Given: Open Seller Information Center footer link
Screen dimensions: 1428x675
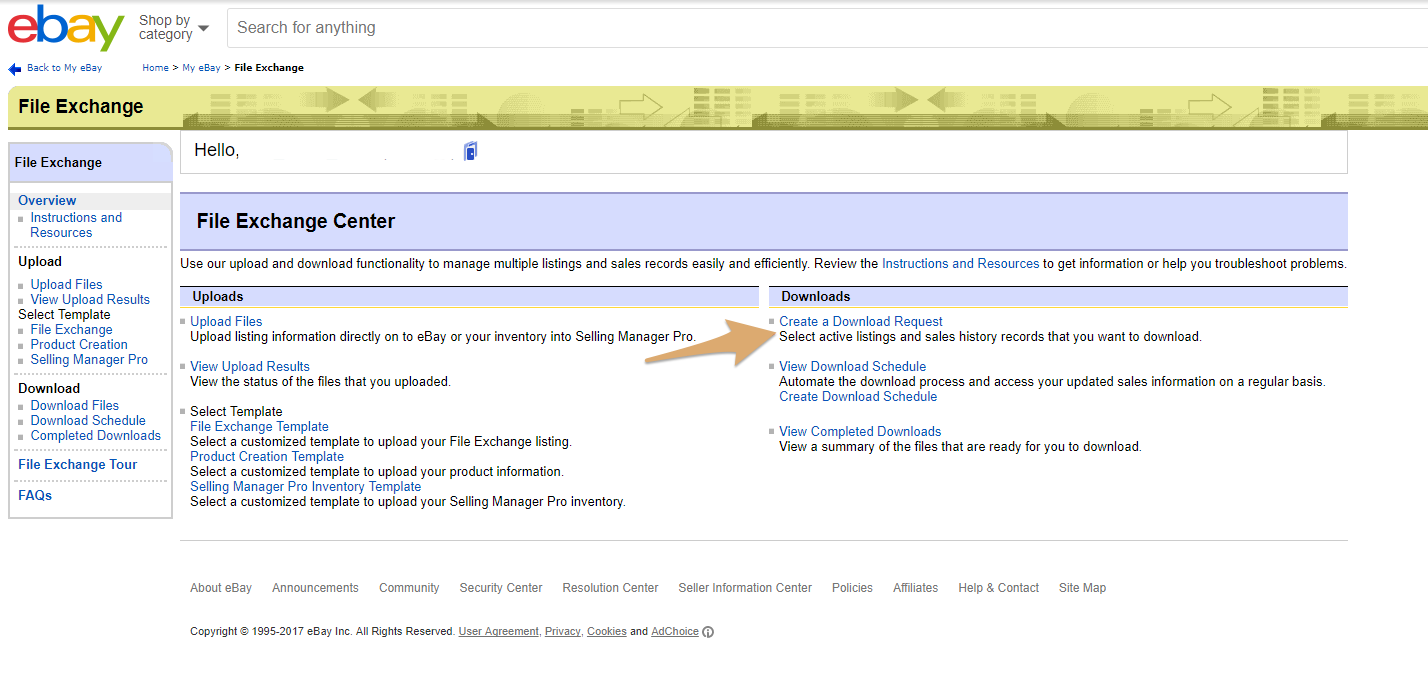Looking at the screenshot, I should click(745, 588).
